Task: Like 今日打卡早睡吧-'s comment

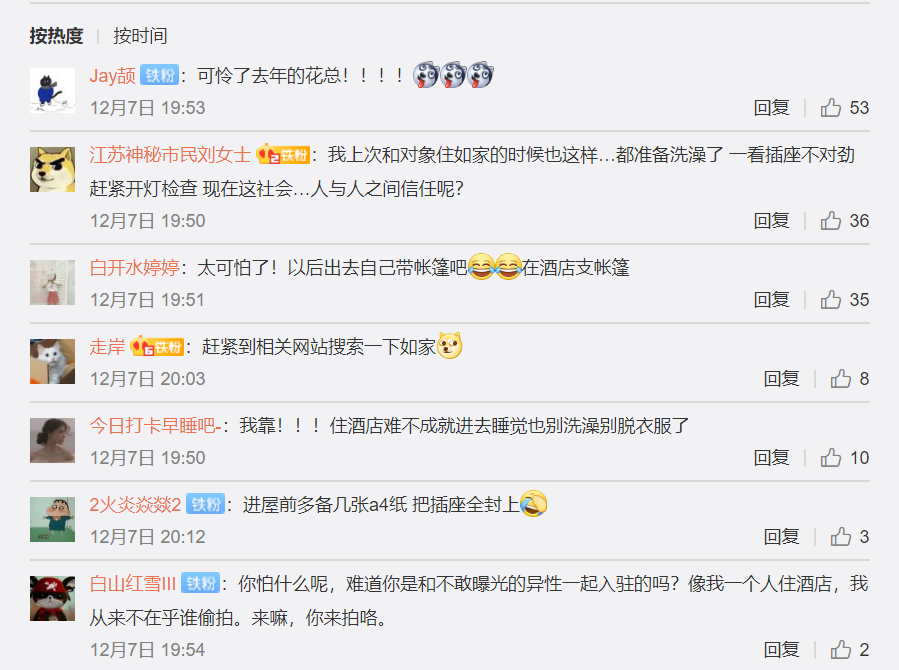Action: [830, 457]
